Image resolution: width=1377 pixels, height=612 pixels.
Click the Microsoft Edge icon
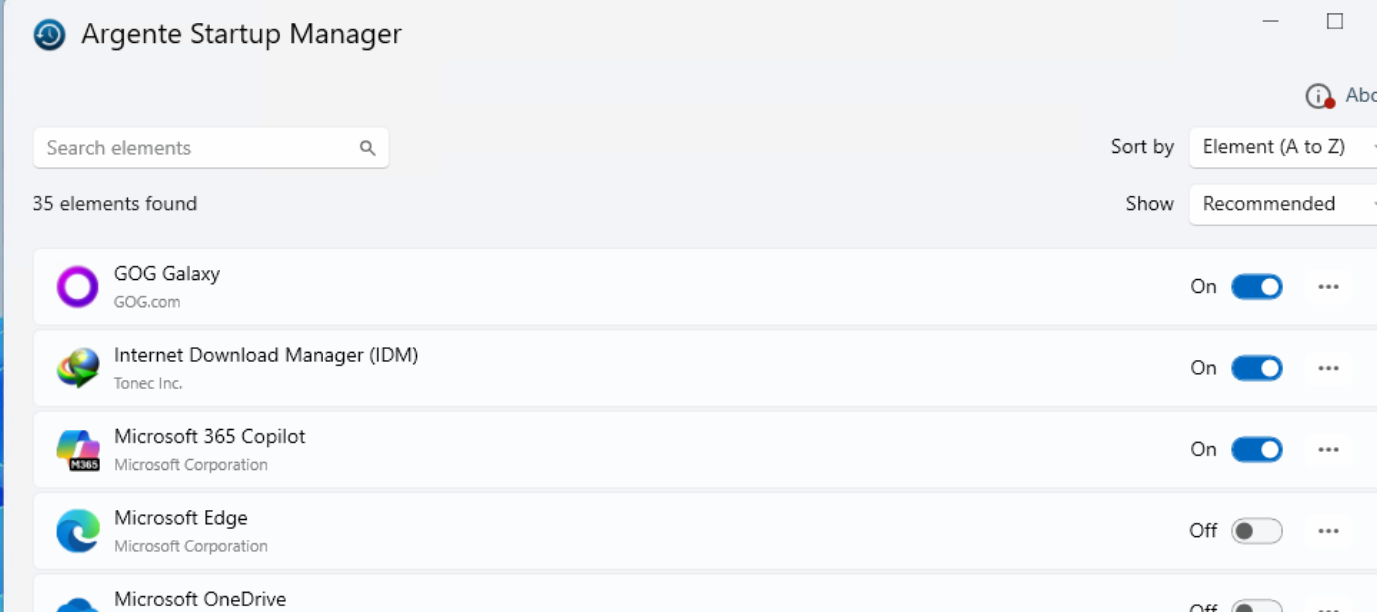[x=76, y=530]
